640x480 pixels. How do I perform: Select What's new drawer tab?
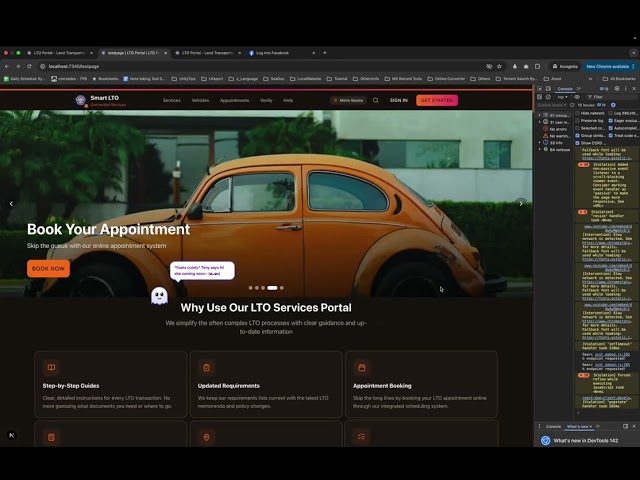click(x=577, y=426)
